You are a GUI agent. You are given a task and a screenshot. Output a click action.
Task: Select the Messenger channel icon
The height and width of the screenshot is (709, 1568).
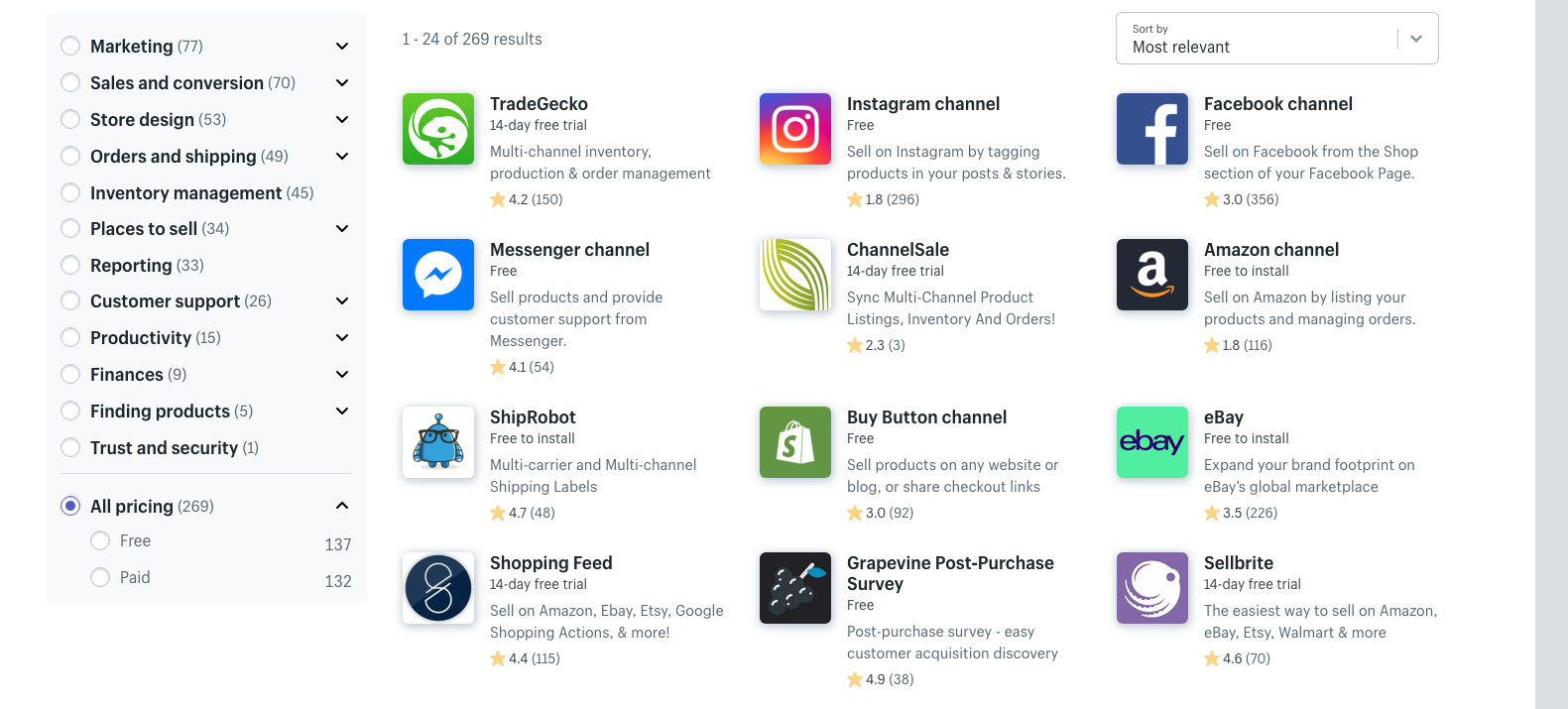coord(437,275)
